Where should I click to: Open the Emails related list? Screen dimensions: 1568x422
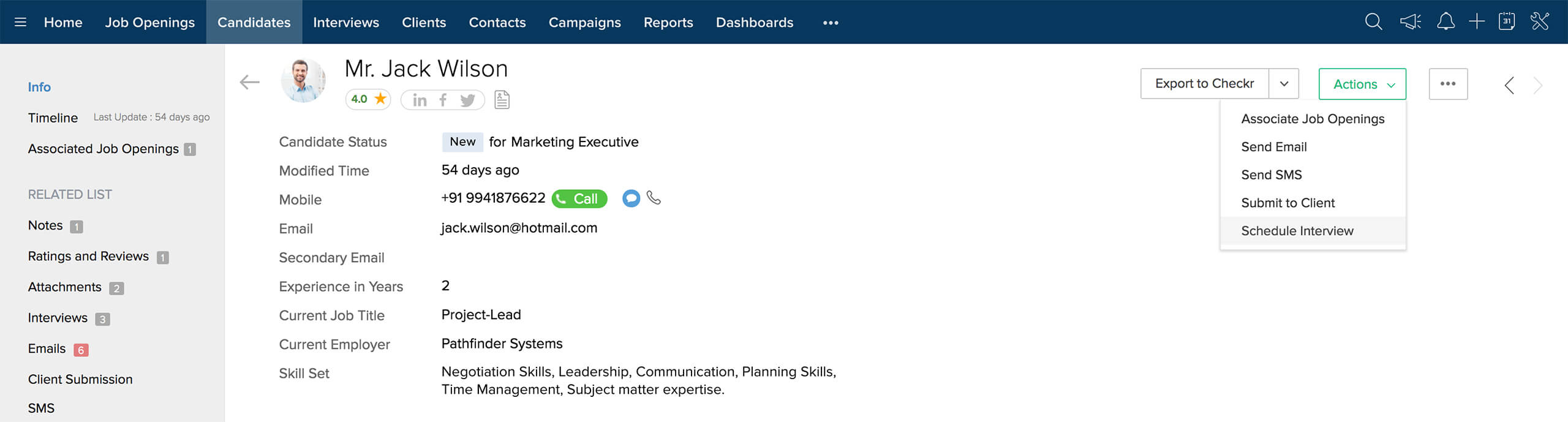tap(47, 349)
